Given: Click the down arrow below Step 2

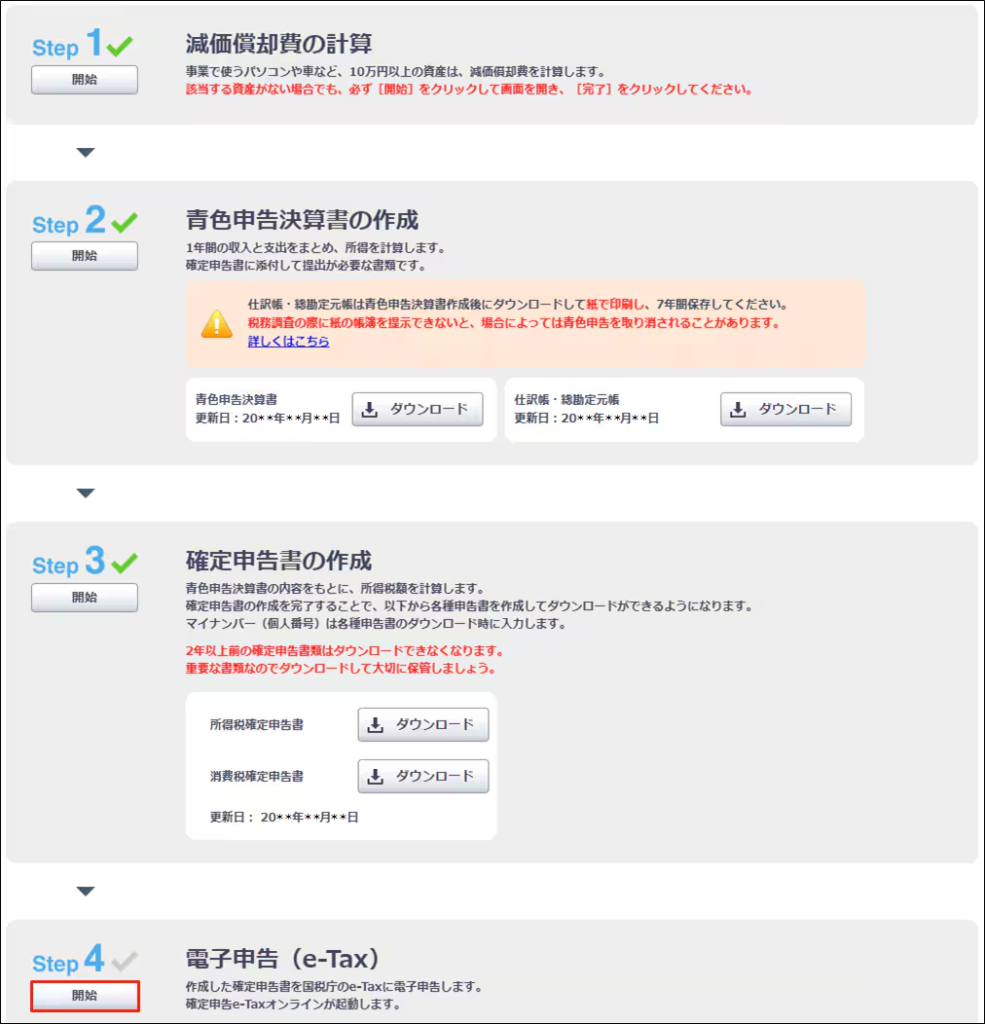Looking at the screenshot, I should coord(85,493).
